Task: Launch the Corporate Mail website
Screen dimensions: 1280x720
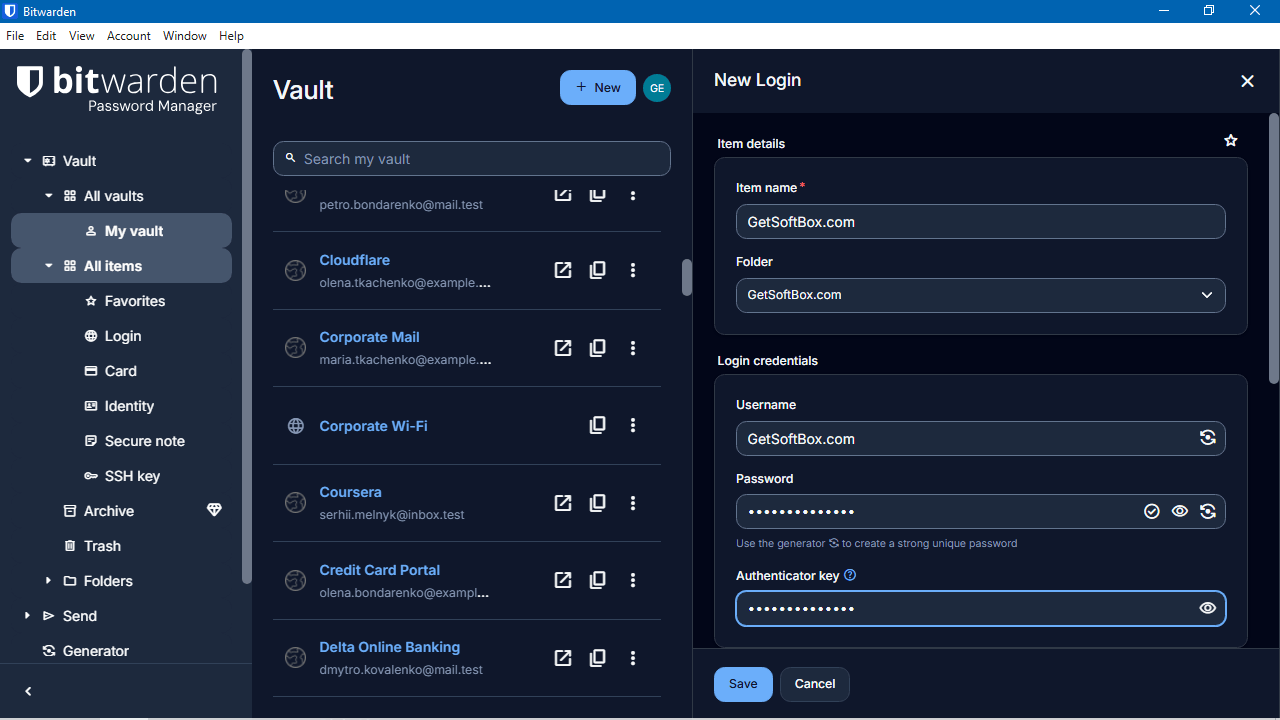Action: (x=563, y=348)
